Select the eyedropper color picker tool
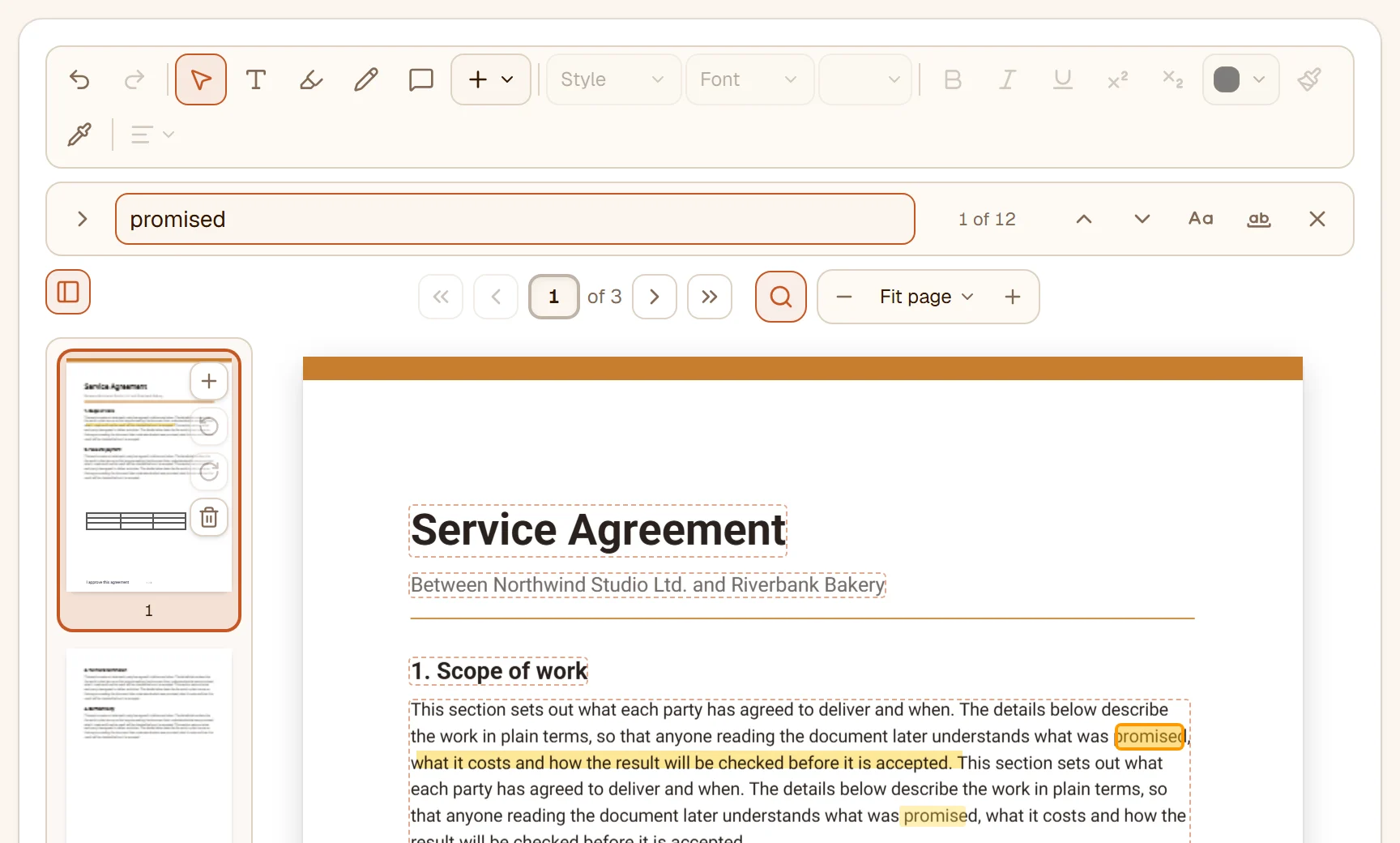The width and height of the screenshot is (1400, 843). tap(79, 135)
